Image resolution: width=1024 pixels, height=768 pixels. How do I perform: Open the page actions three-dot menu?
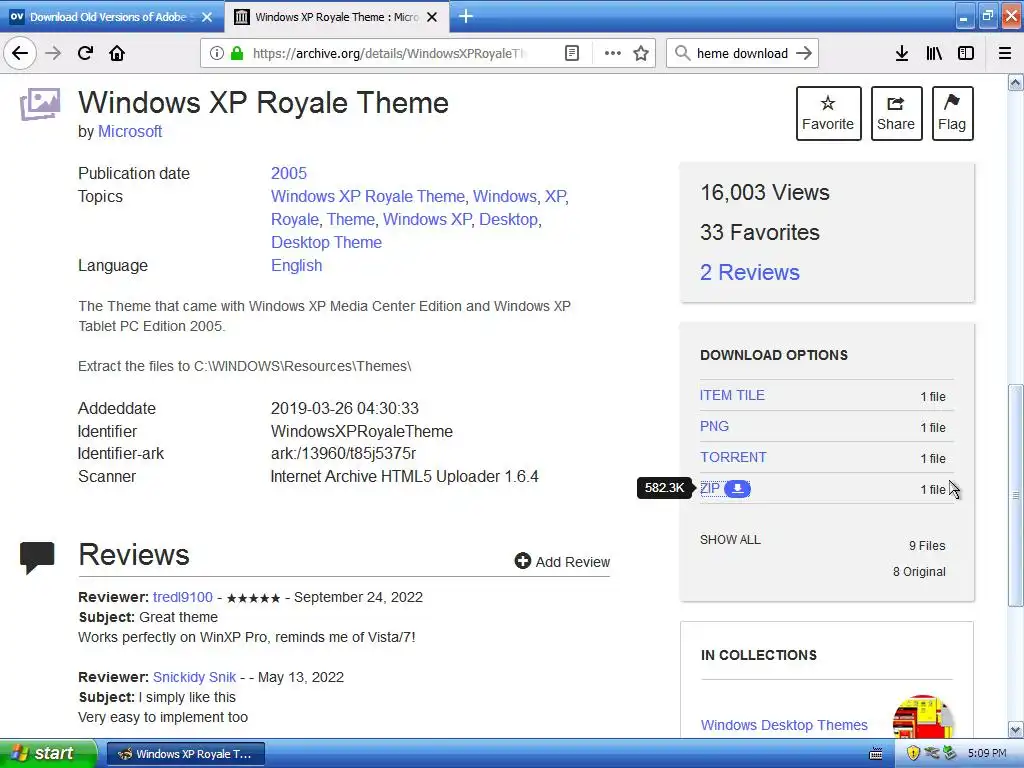tap(613, 53)
